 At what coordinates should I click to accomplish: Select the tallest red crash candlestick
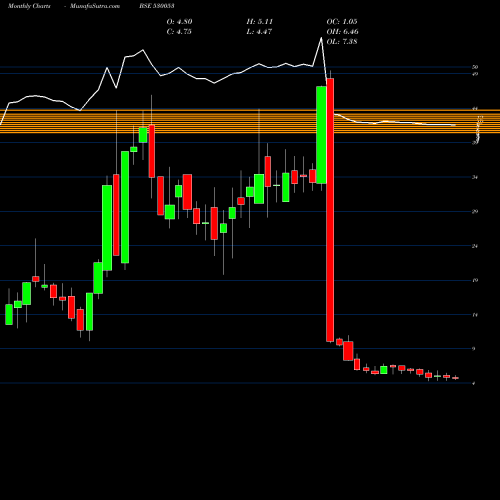click(330, 210)
